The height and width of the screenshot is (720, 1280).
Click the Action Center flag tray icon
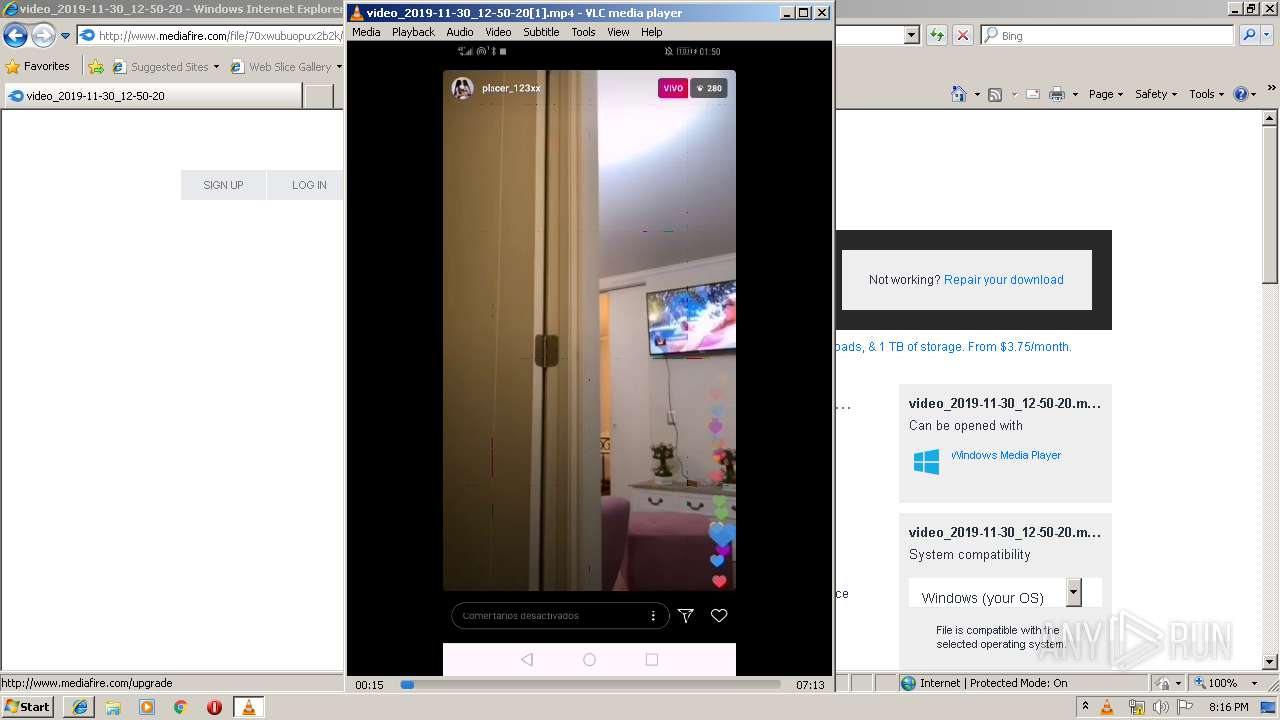coord(1186,707)
